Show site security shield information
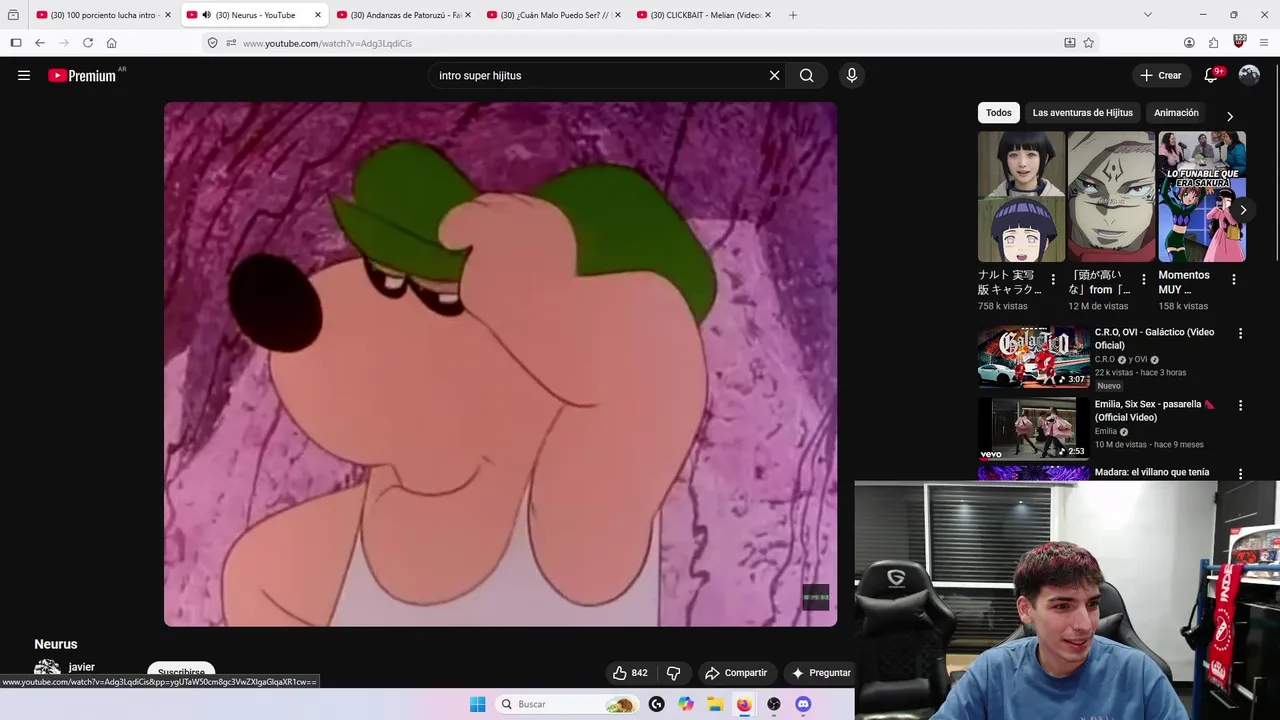 212,43
